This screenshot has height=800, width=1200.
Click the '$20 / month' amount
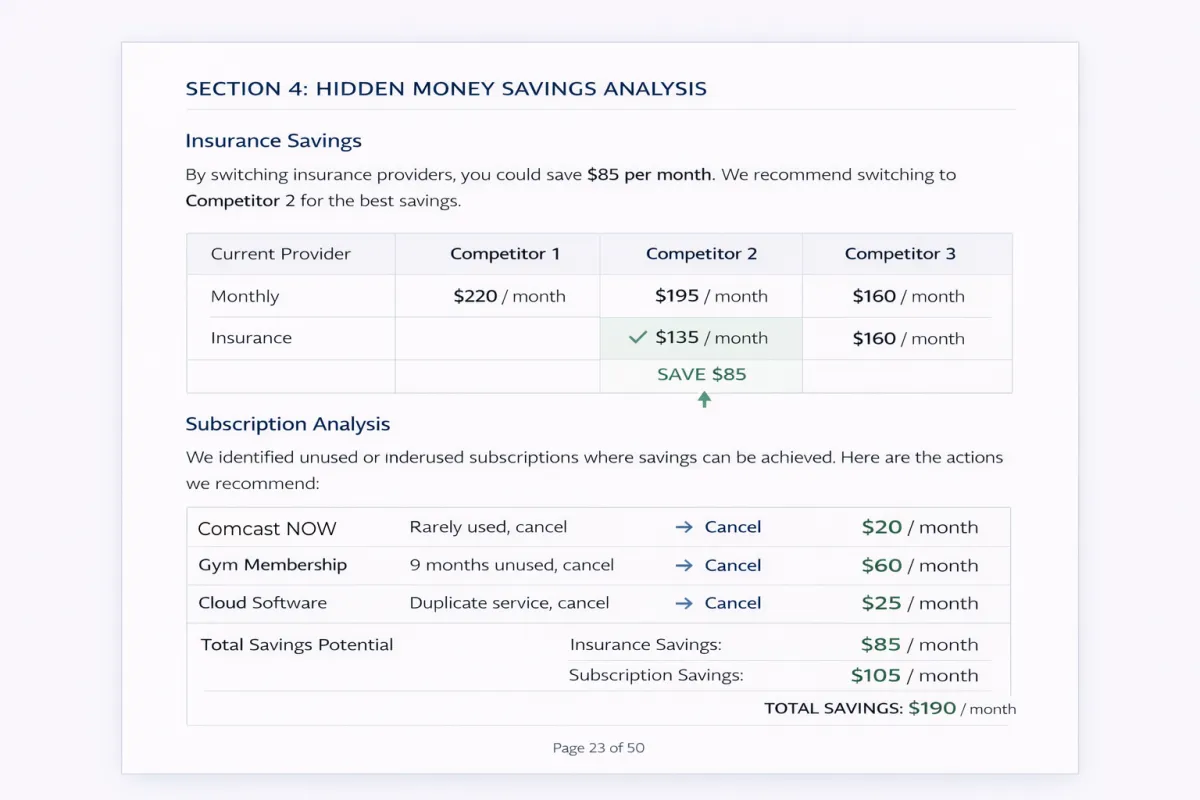[920, 527]
